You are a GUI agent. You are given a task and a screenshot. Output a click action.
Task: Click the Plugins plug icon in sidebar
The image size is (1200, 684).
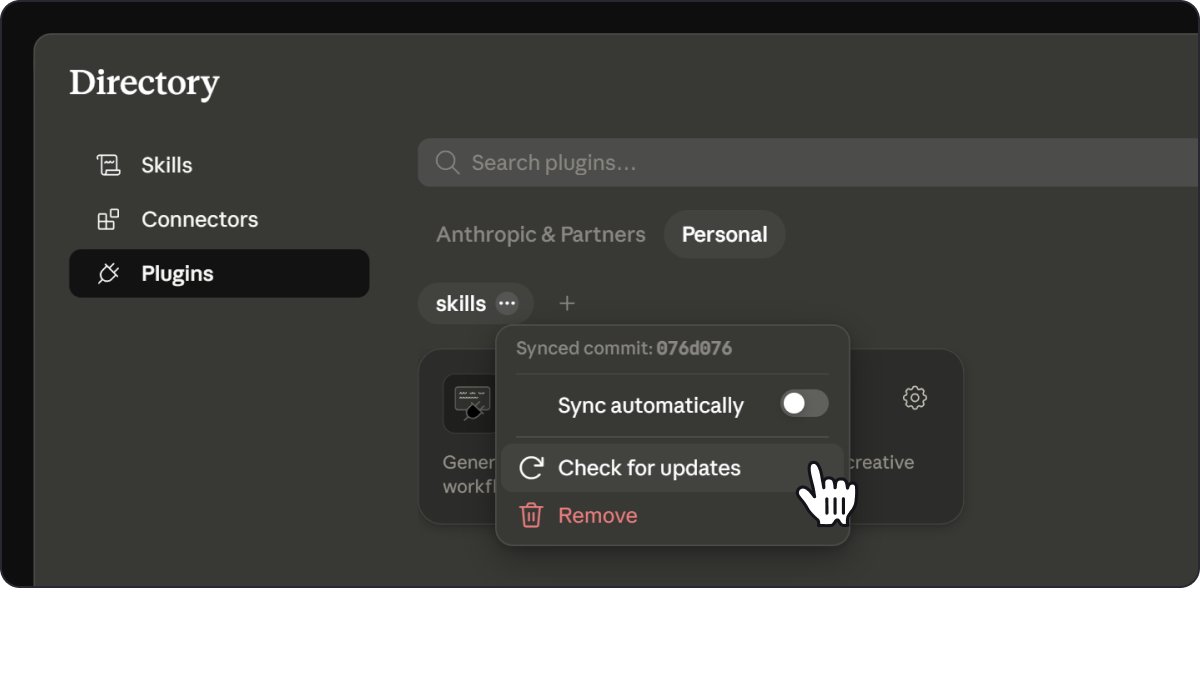pyautogui.click(x=108, y=274)
